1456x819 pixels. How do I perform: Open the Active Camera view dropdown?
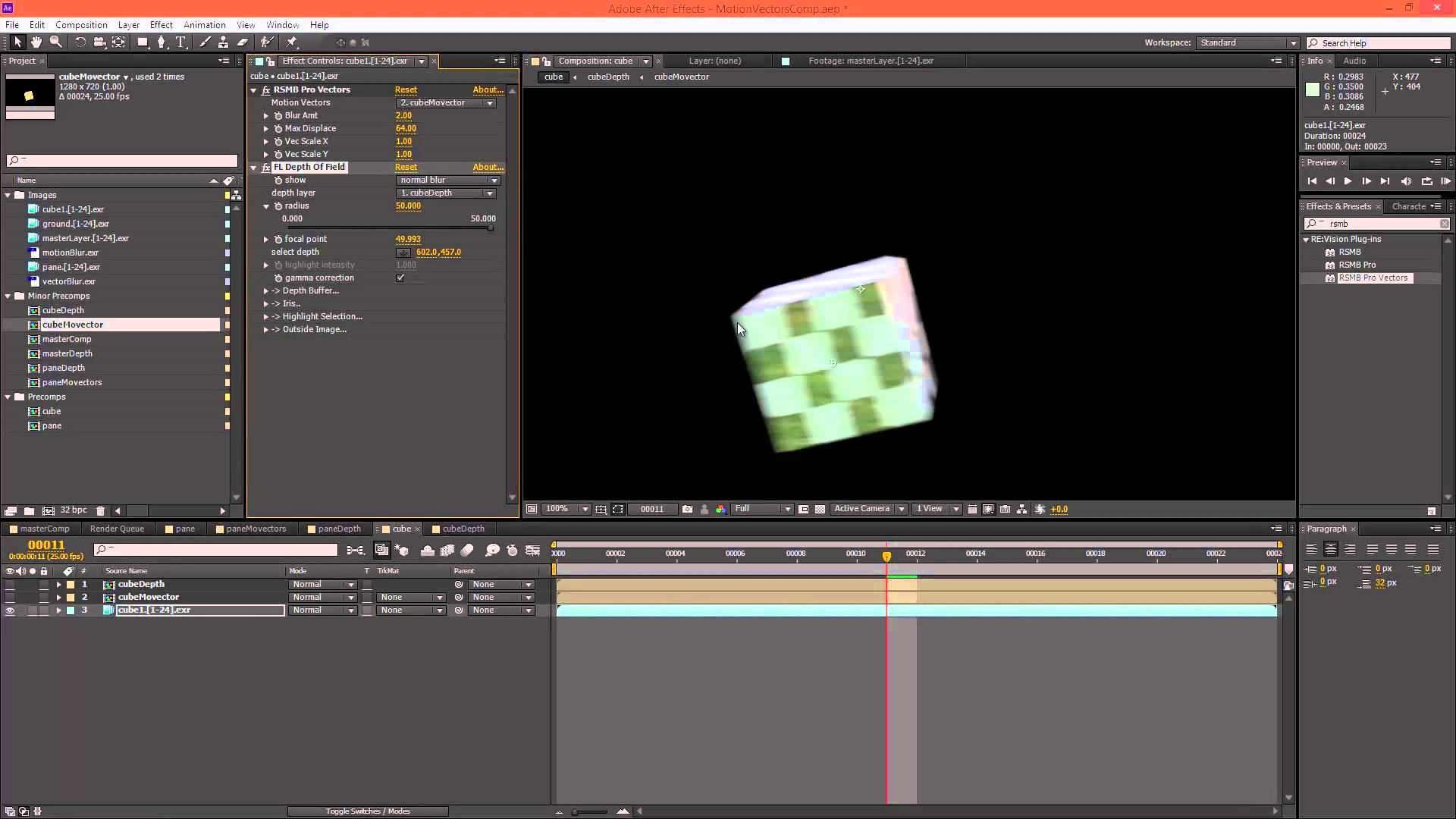[869, 509]
